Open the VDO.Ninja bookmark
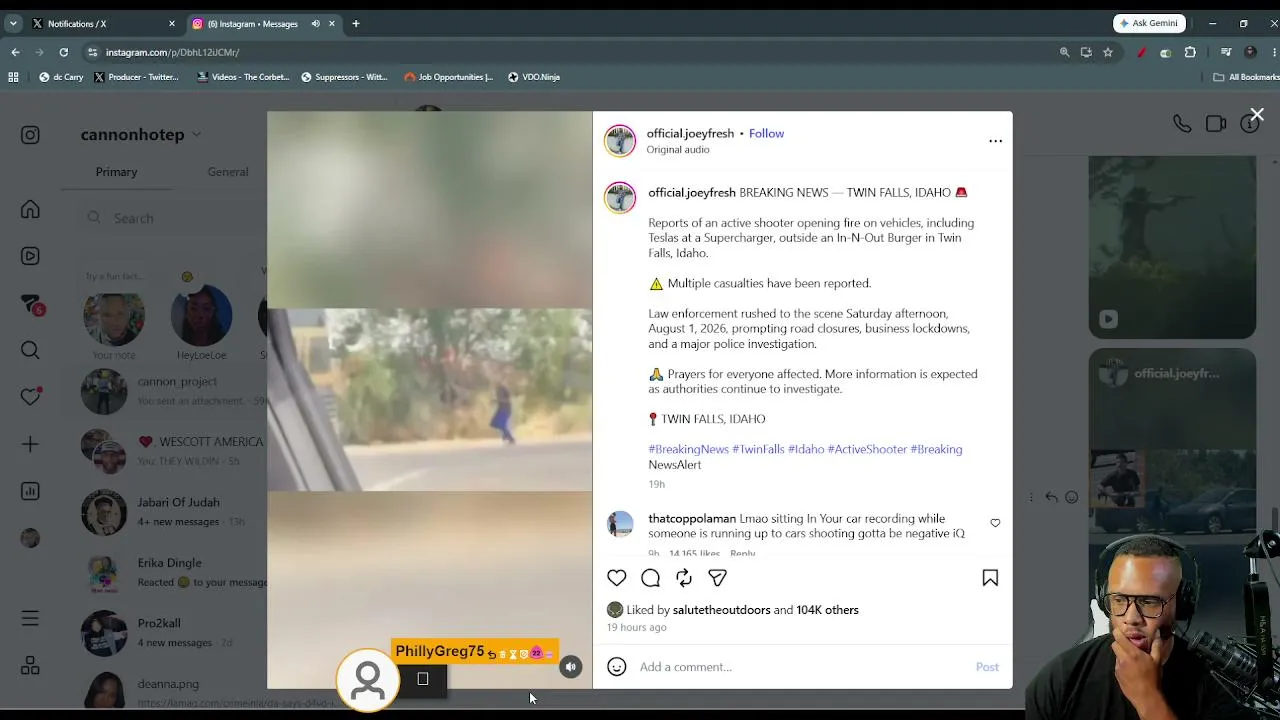This screenshot has width=1280, height=720. [x=534, y=77]
